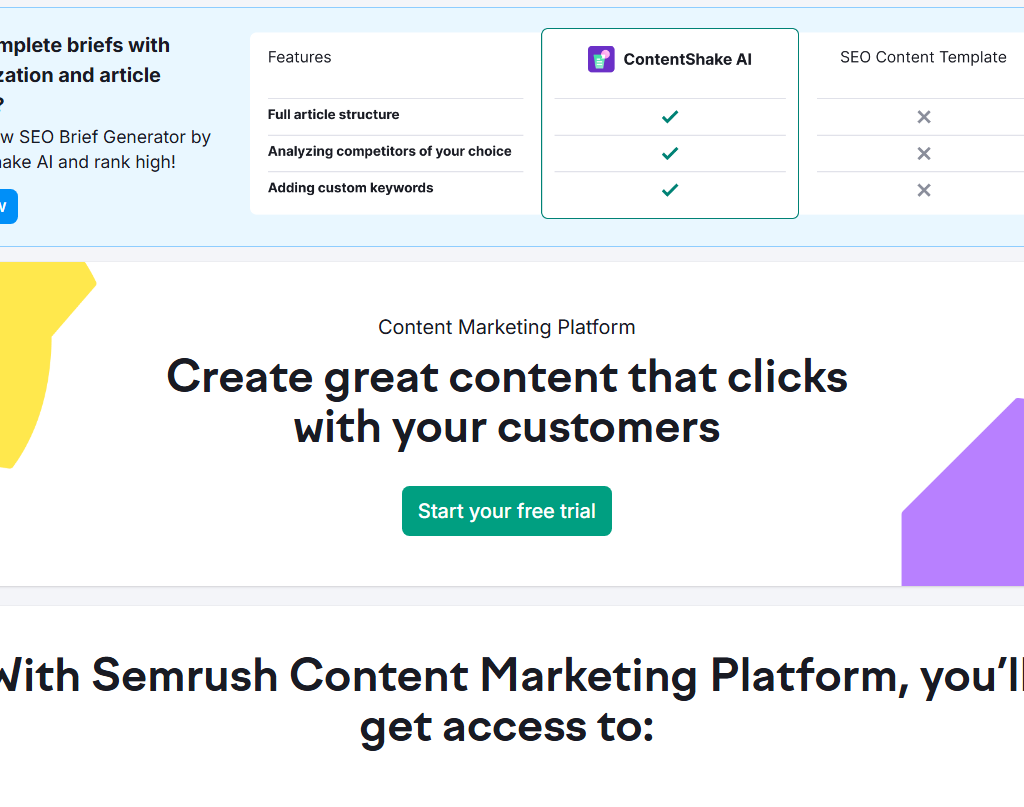The width and height of the screenshot is (1024, 807).
Task: Select the SEO Content Template column header
Action: (x=923, y=58)
